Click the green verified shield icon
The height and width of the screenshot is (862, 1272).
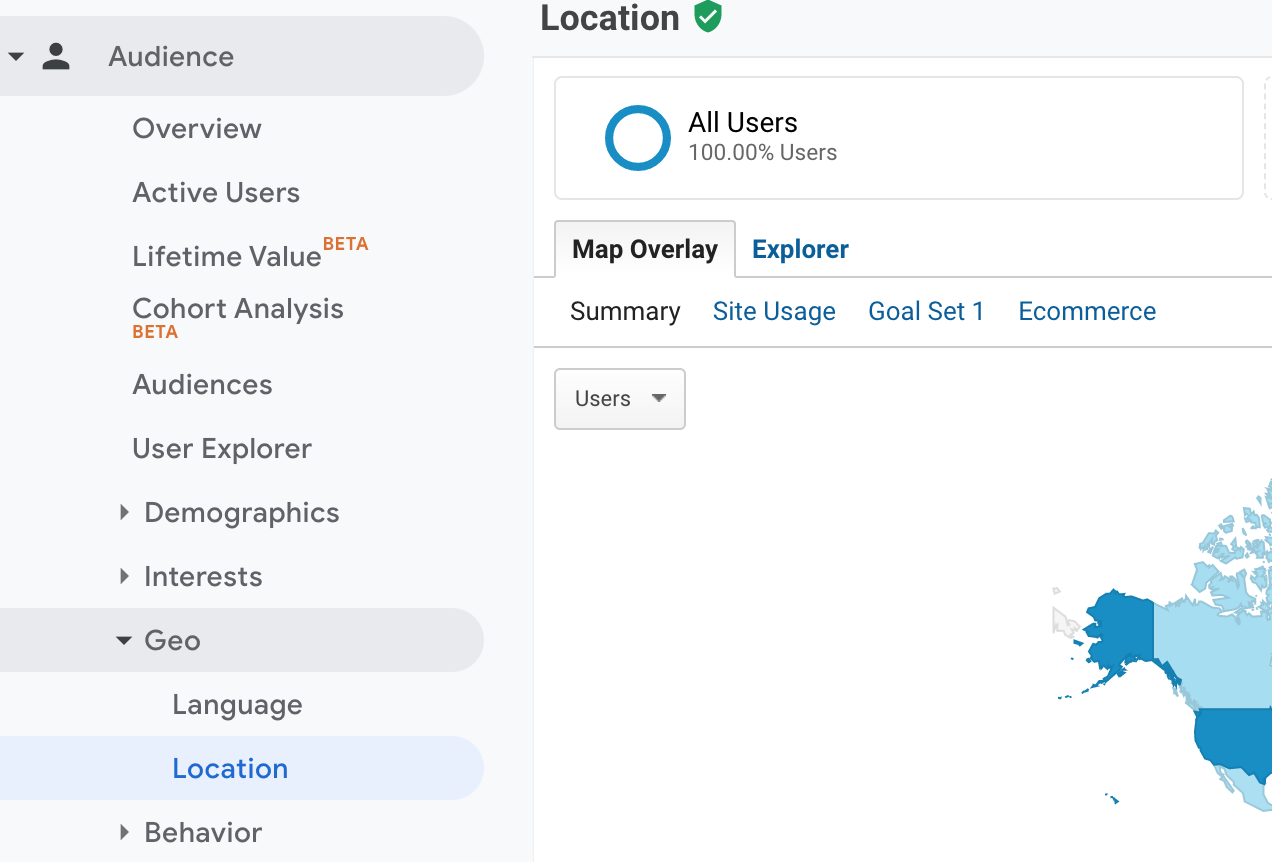(x=708, y=16)
